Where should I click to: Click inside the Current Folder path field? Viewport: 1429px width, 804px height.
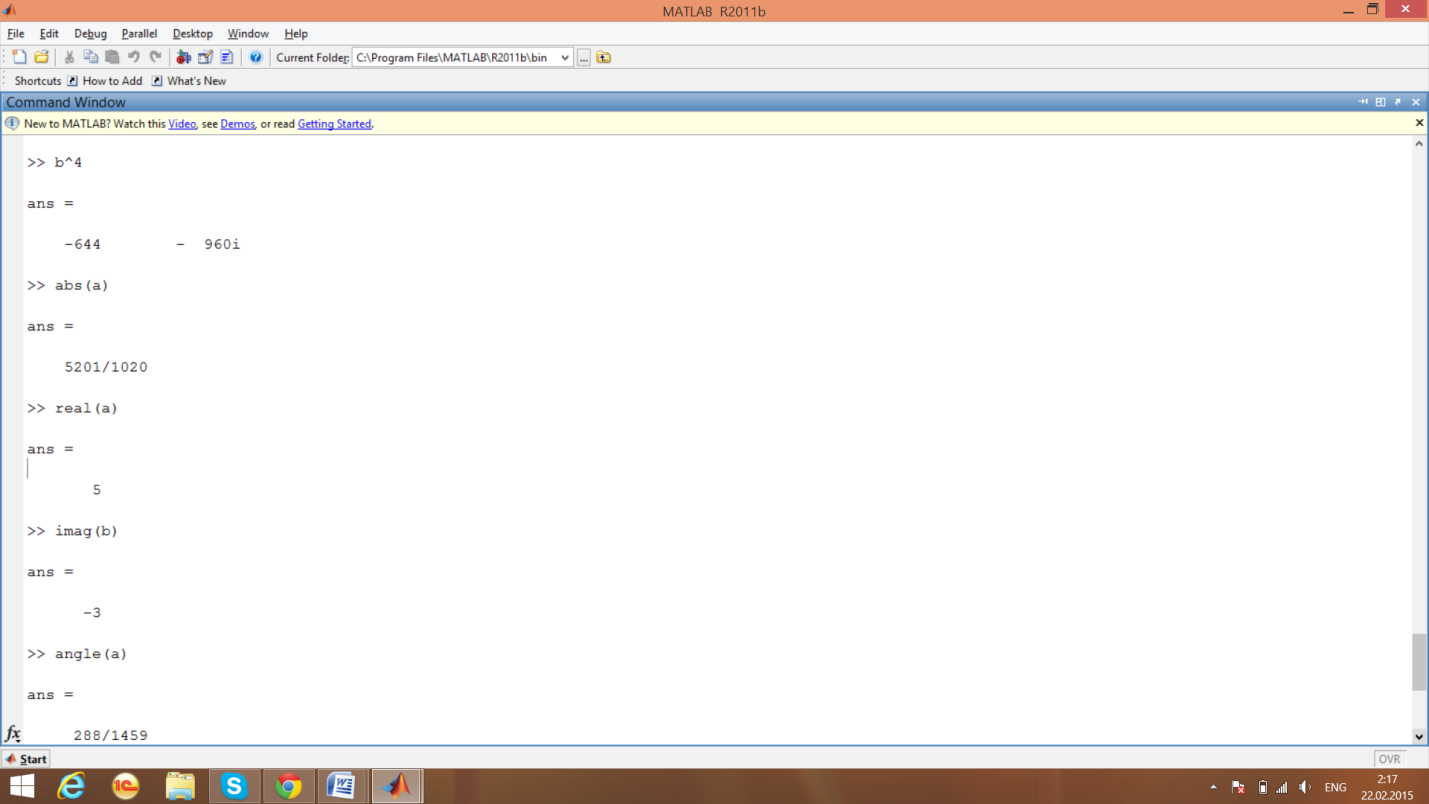[x=455, y=57]
